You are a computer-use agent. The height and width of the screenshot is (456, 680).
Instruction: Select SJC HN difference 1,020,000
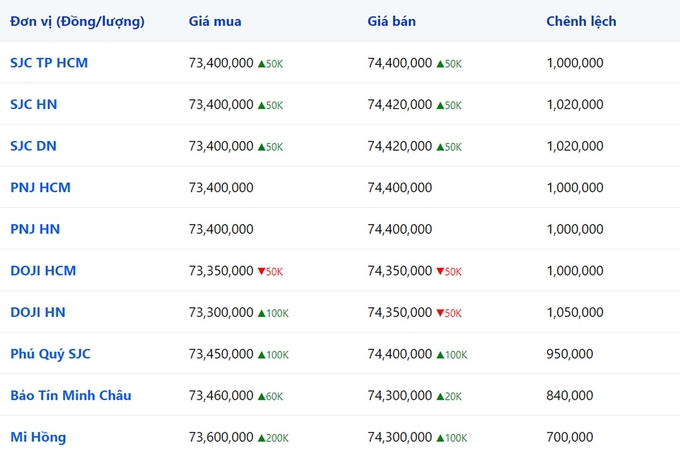pos(575,105)
